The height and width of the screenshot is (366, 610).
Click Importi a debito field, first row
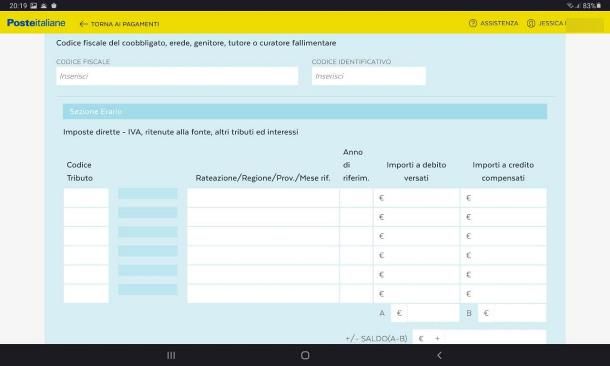coord(416,198)
